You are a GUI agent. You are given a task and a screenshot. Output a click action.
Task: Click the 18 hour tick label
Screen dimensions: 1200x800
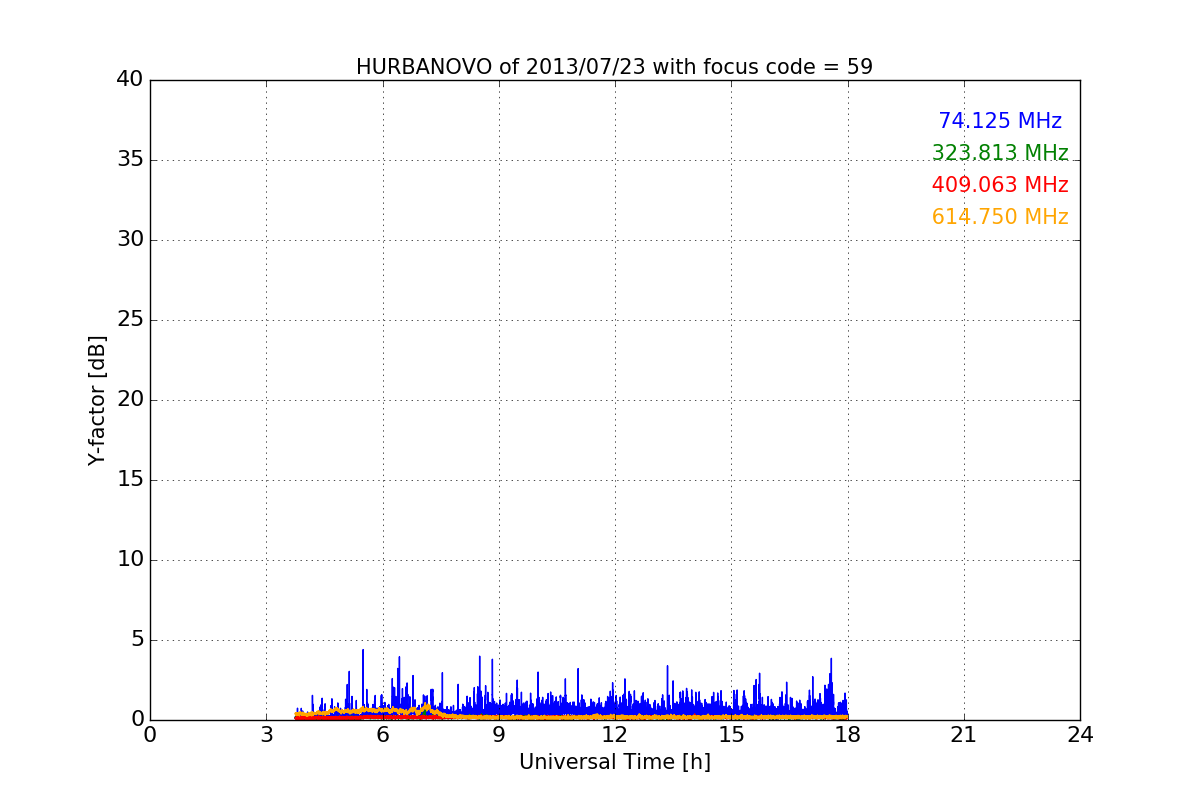point(847,735)
